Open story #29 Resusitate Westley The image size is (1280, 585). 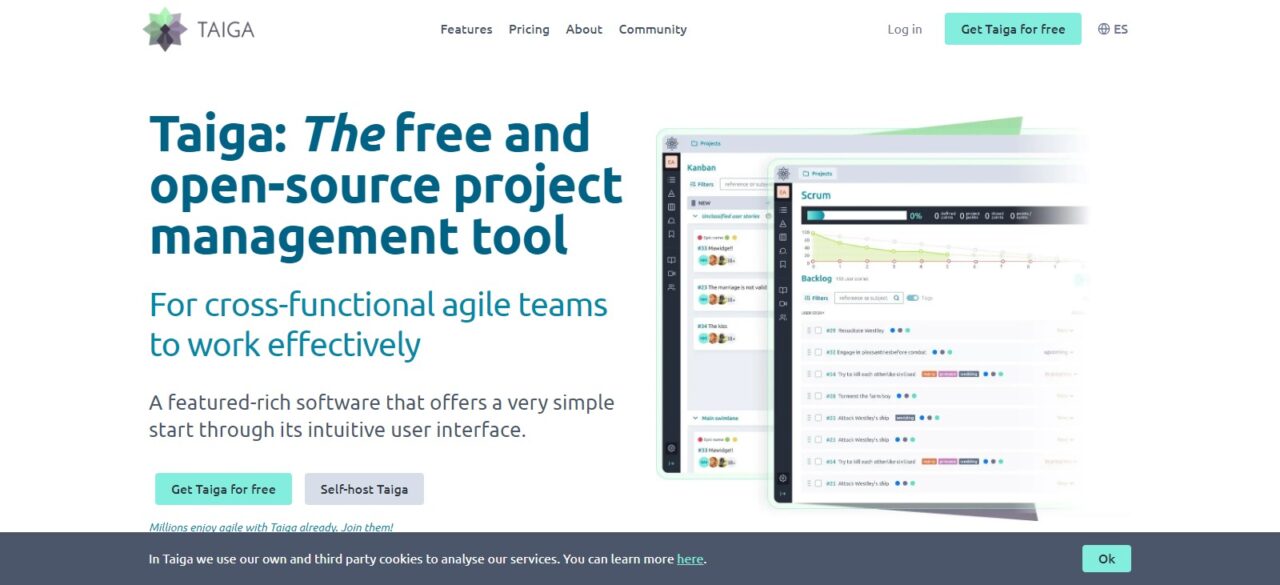pos(855,330)
